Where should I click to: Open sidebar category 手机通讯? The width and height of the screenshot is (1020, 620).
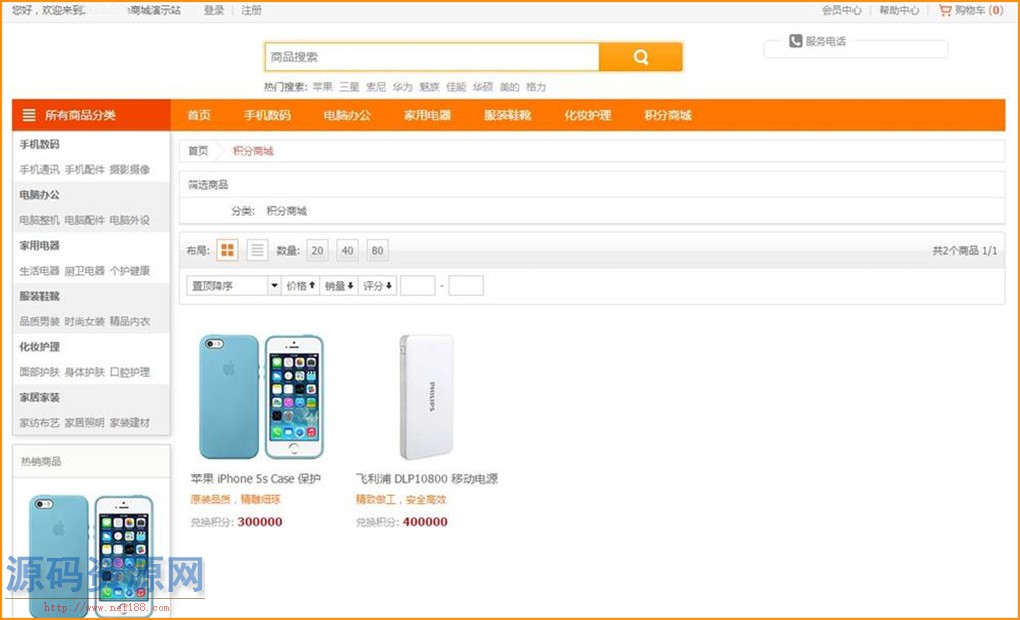coord(39,169)
